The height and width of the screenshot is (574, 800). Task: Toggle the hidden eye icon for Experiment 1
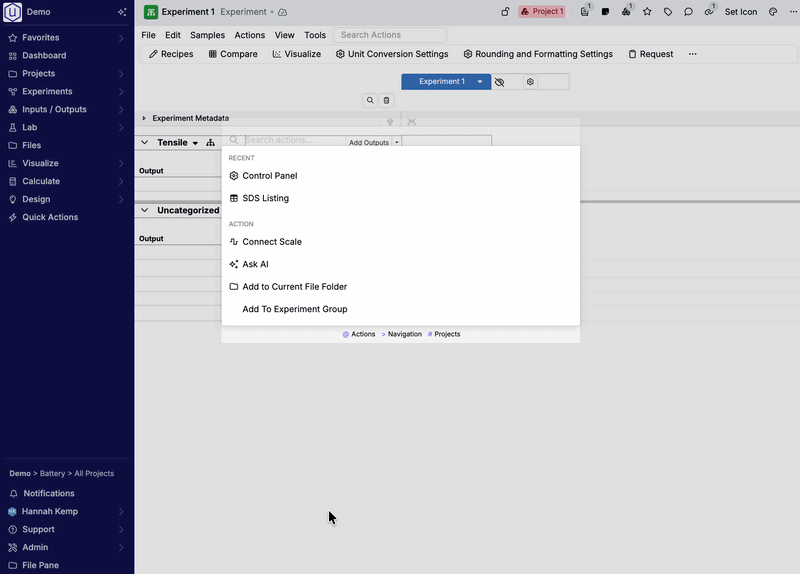(x=500, y=82)
